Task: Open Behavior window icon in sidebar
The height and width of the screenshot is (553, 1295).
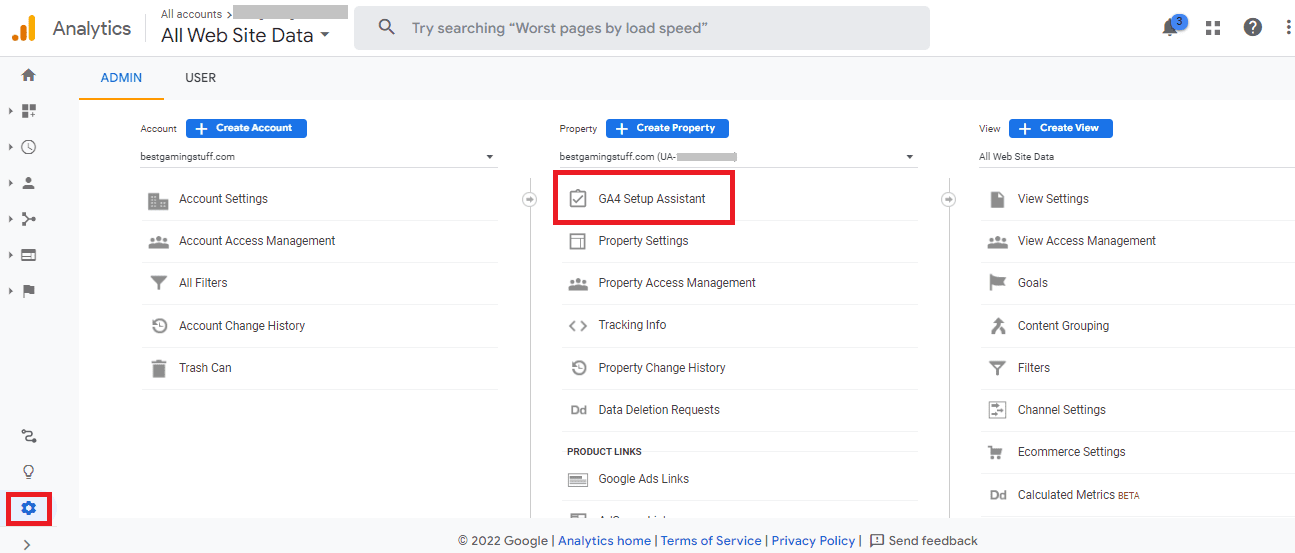Action: [28, 255]
